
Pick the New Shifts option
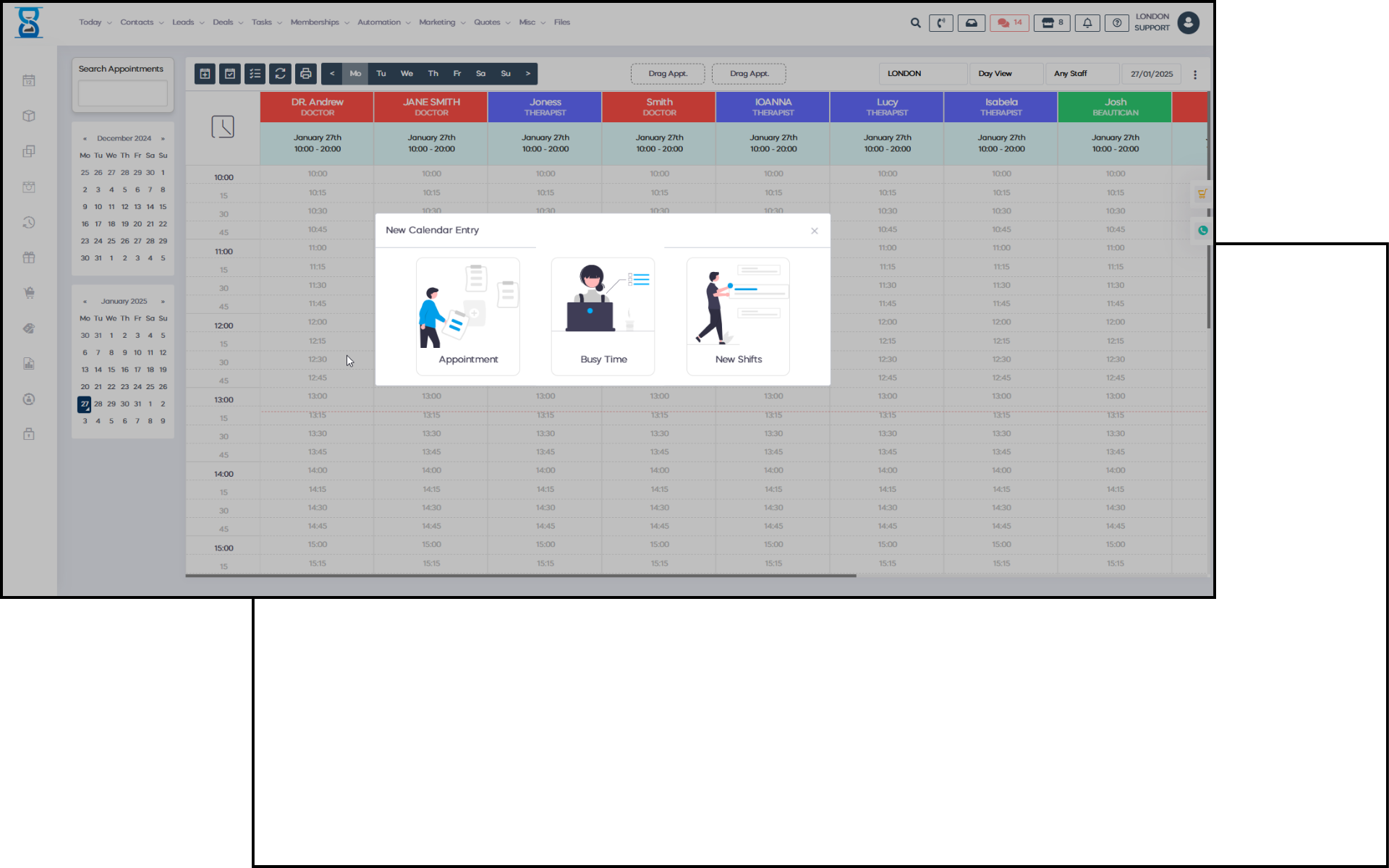pyautogui.click(x=738, y=316)
